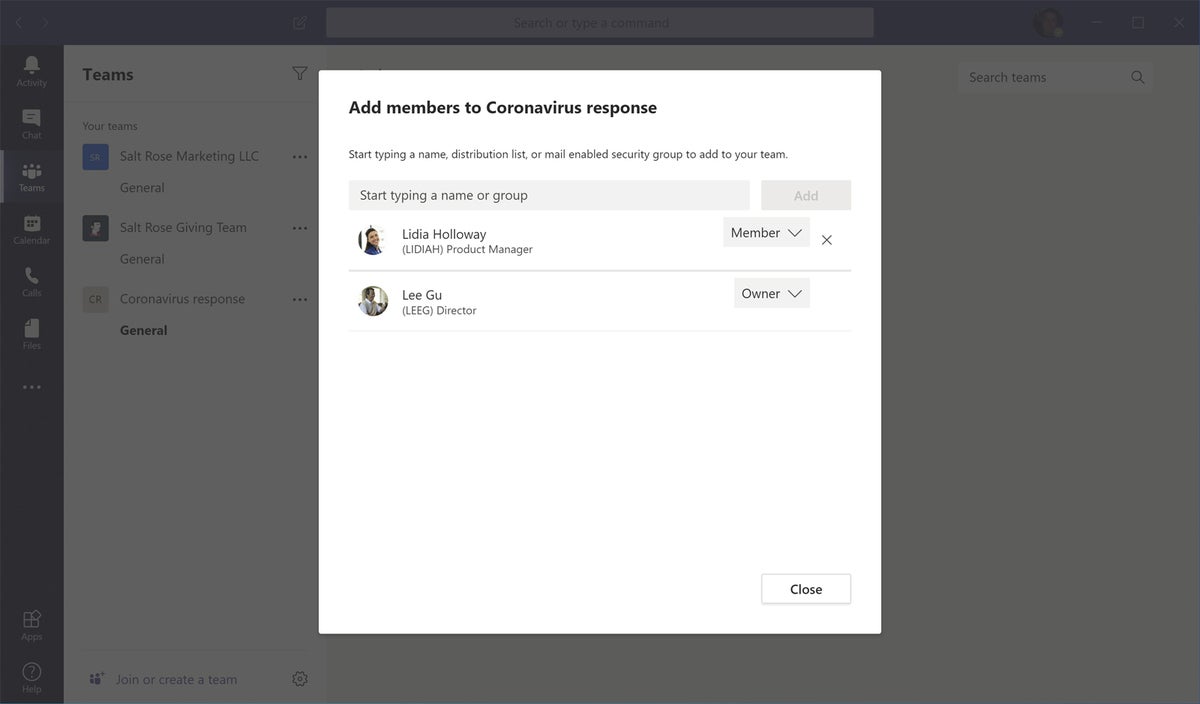
Task: Expand the Member role dropdown for Lidia
Action: click(x=766, y=233)
